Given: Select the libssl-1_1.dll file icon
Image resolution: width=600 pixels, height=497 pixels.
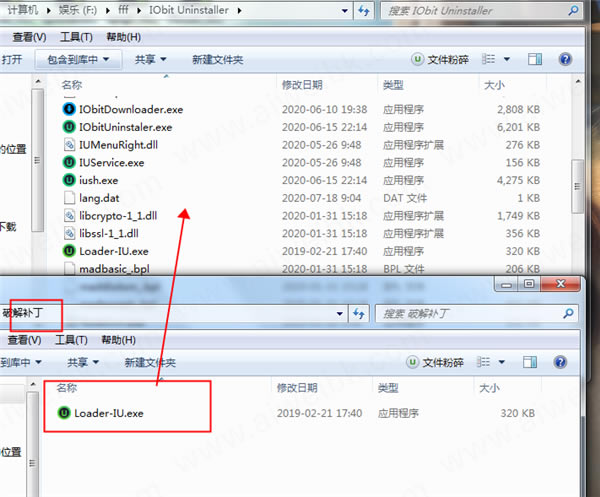Looking at the screenshot, I should pyautogui.click(x=69, y=233).
